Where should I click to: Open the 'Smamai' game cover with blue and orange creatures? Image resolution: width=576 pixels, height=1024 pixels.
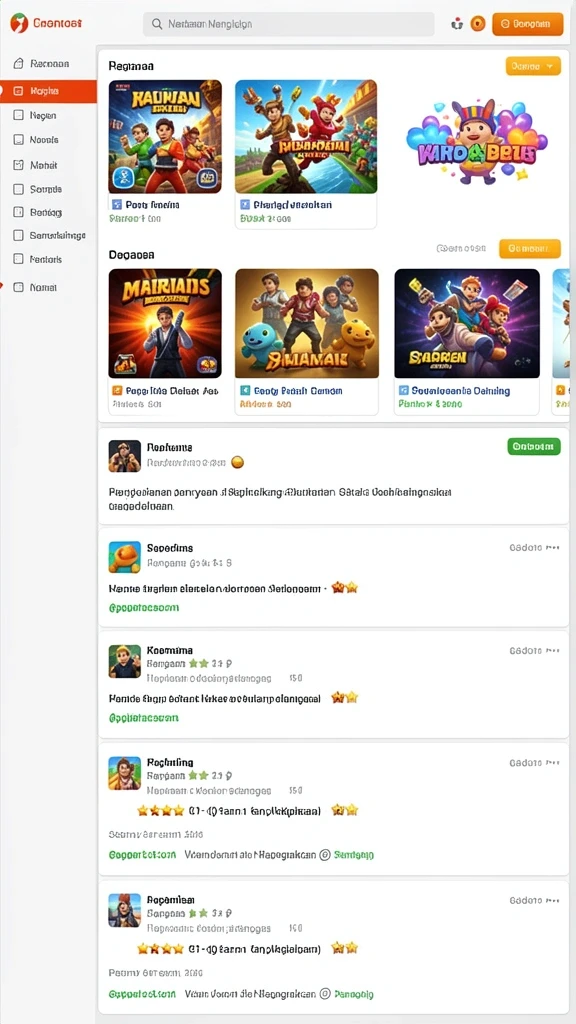[307, 323]
